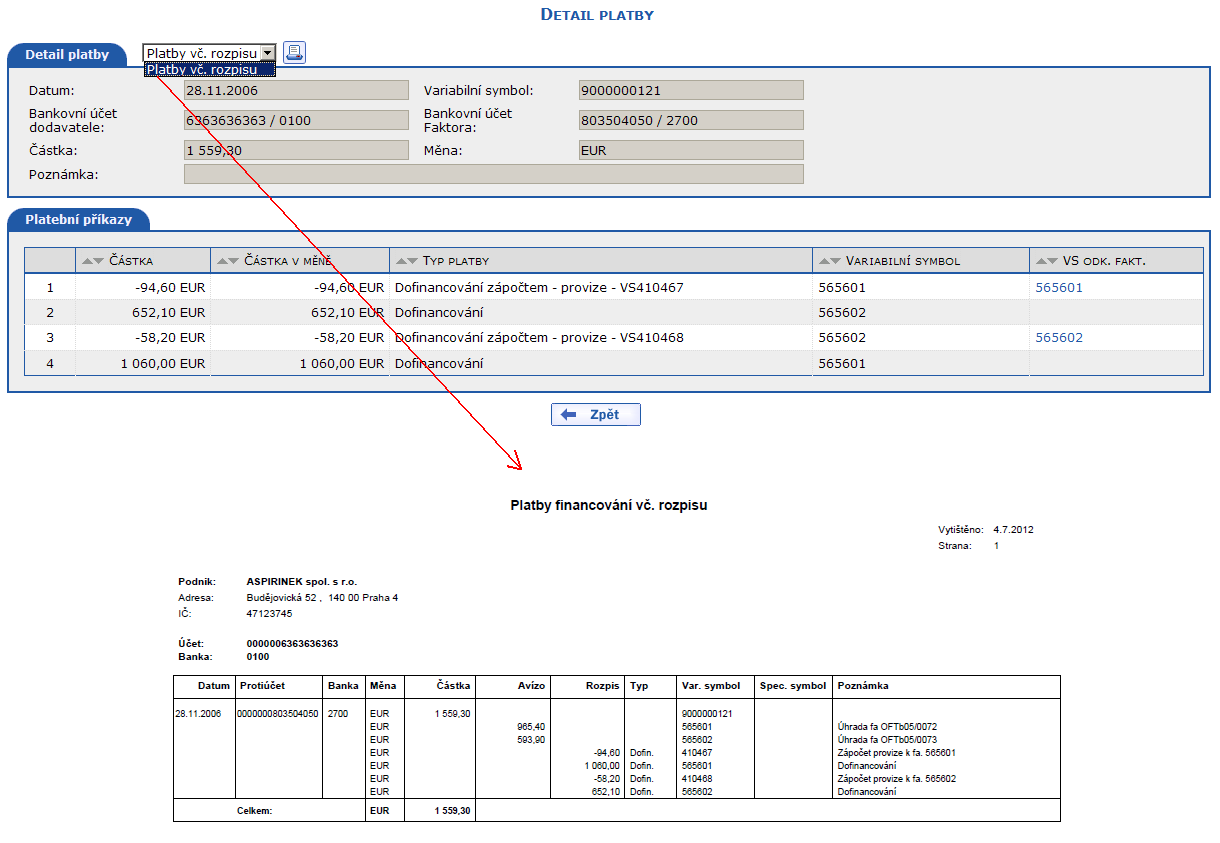Click company name ASPIRINEK spol. s r.o.

(x=302, y=581)
